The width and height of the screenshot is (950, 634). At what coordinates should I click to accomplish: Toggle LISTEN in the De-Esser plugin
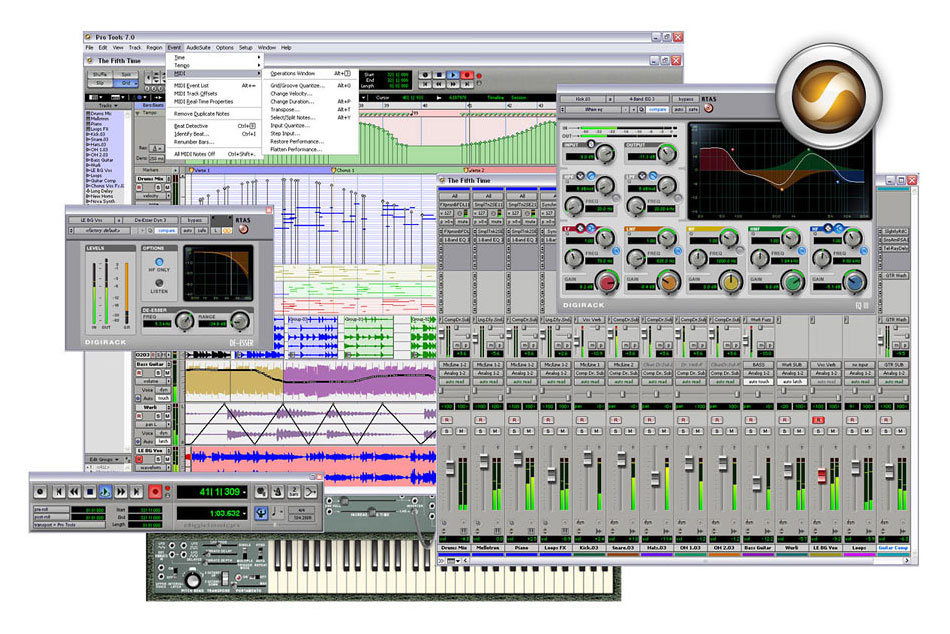(x=159, y=283)
